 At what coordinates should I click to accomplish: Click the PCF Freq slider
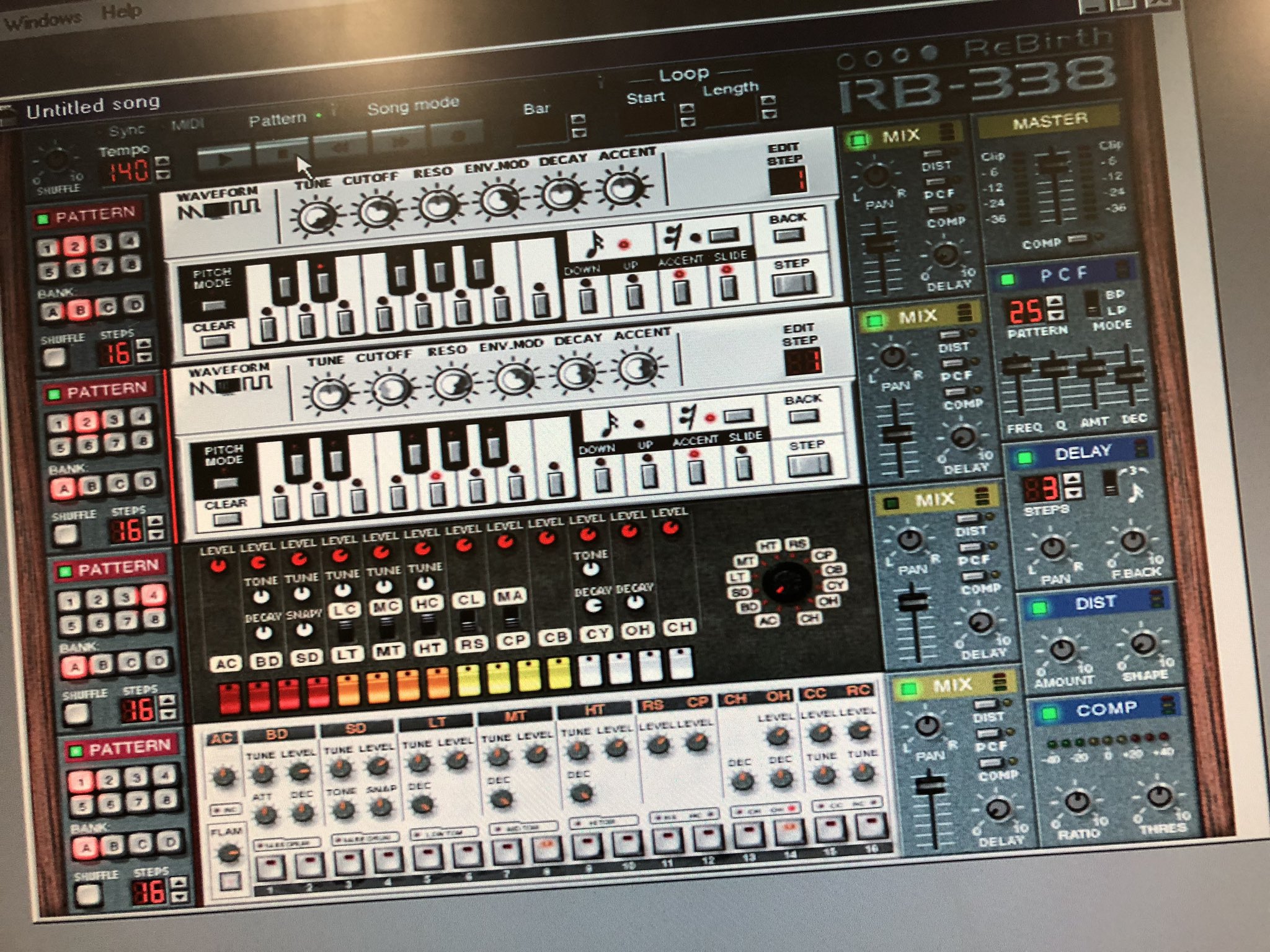[x=1016, y=366]
